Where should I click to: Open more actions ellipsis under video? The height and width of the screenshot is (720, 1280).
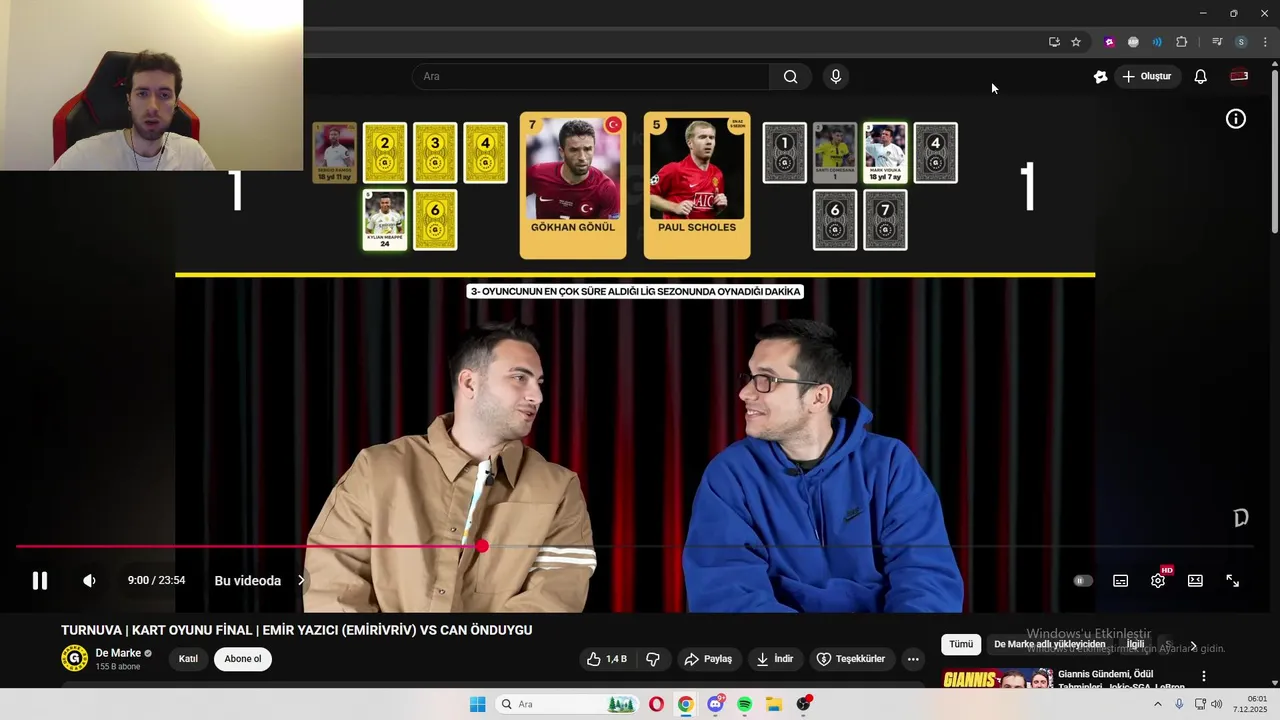click(913, 659)
